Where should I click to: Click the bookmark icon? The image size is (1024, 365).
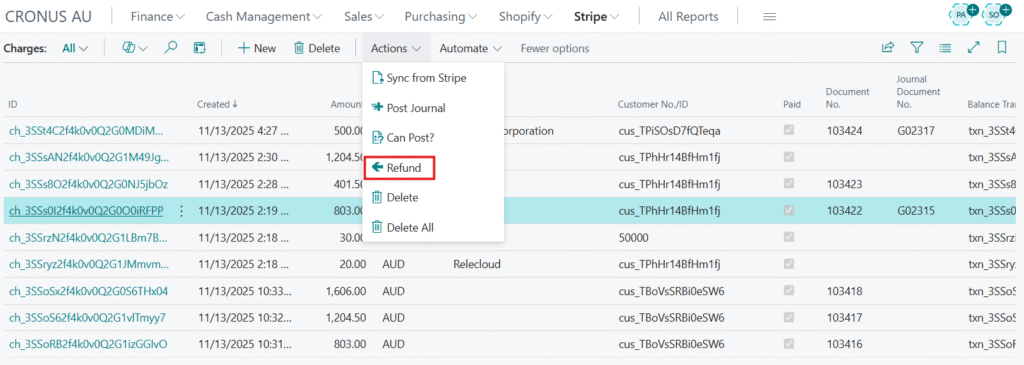(x=1002, y=48)
